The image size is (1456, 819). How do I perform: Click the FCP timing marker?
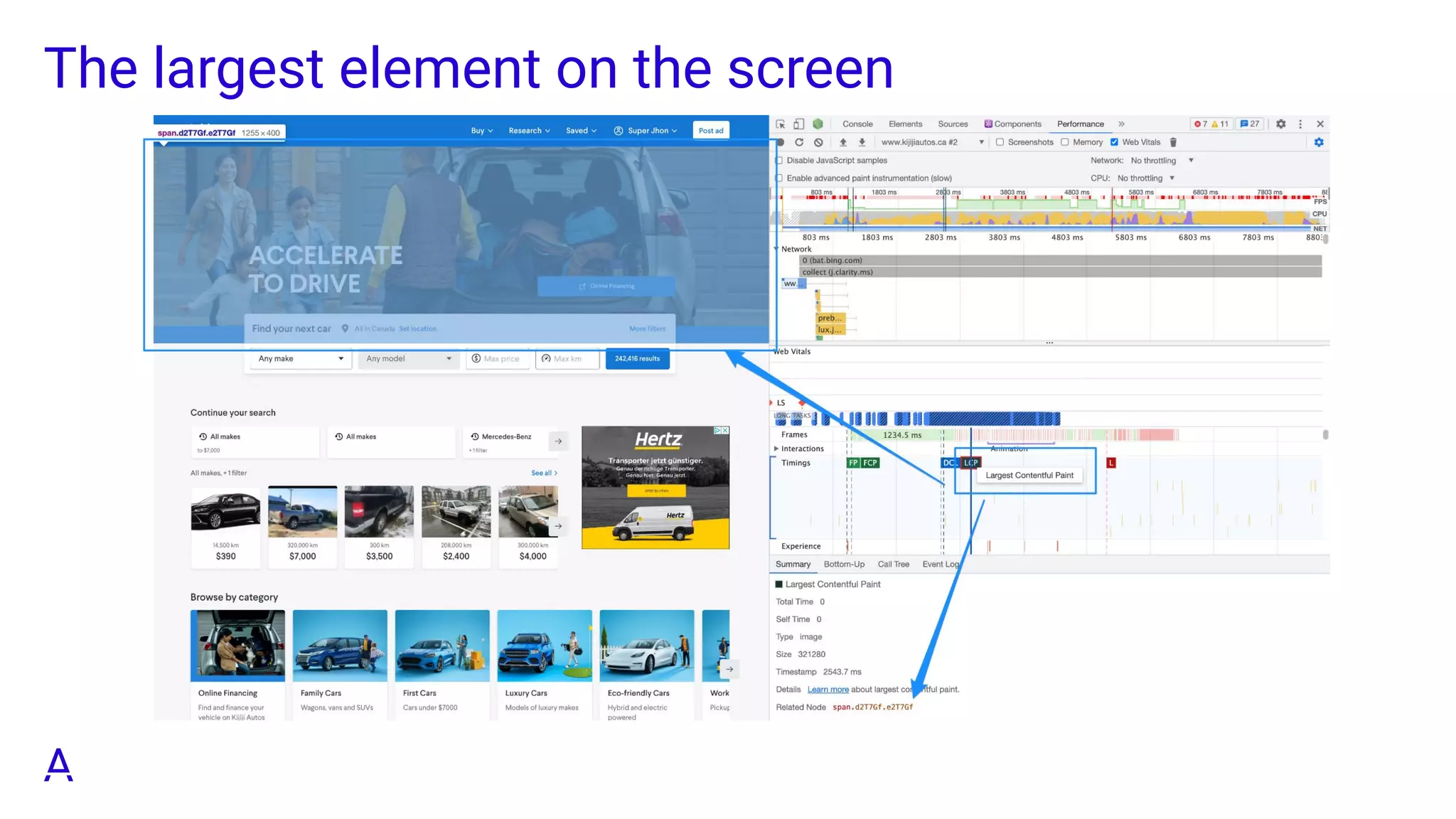pyautogui.click(x=870, y=463)
